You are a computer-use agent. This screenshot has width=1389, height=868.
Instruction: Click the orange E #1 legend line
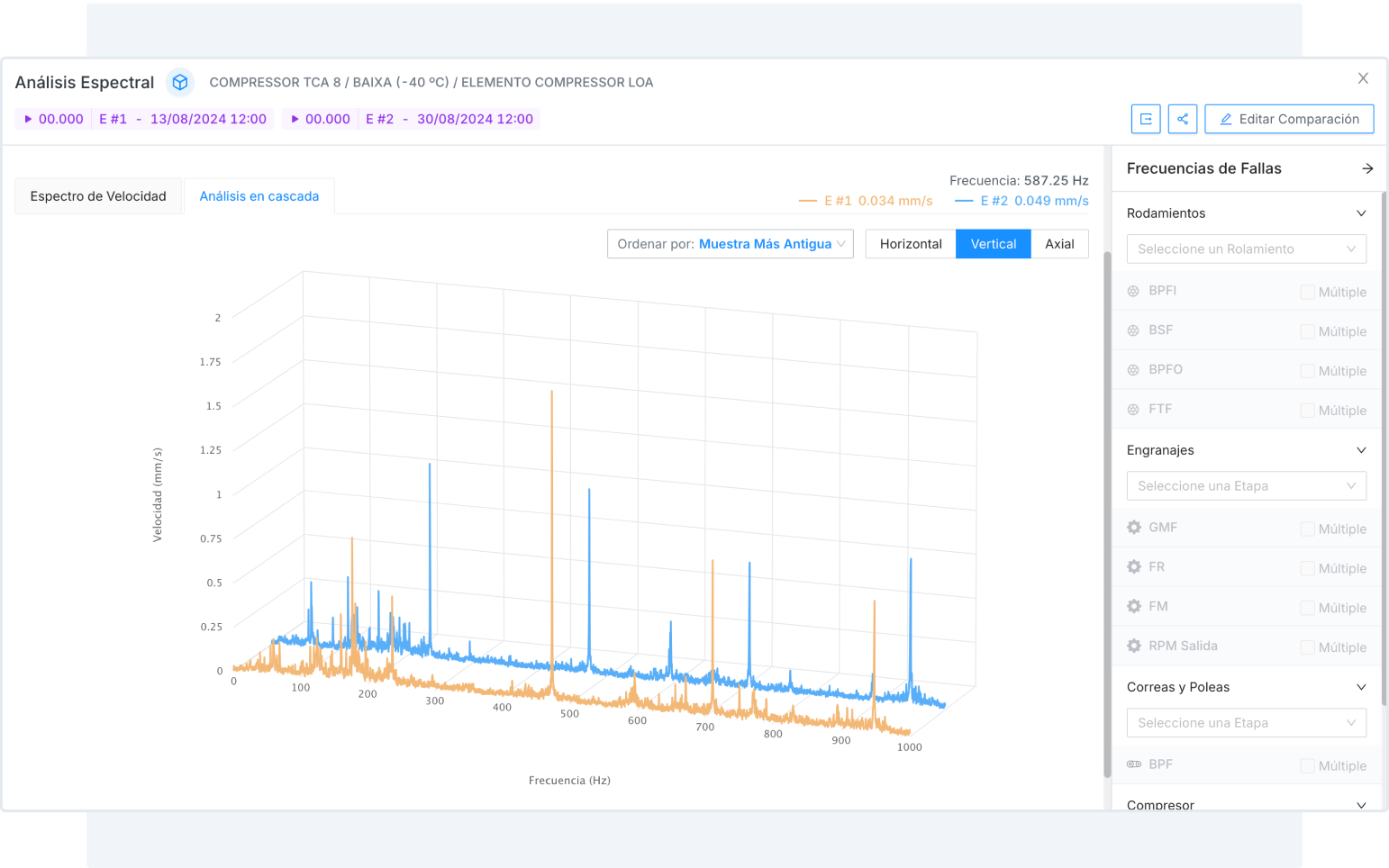(x=807, y=201)
